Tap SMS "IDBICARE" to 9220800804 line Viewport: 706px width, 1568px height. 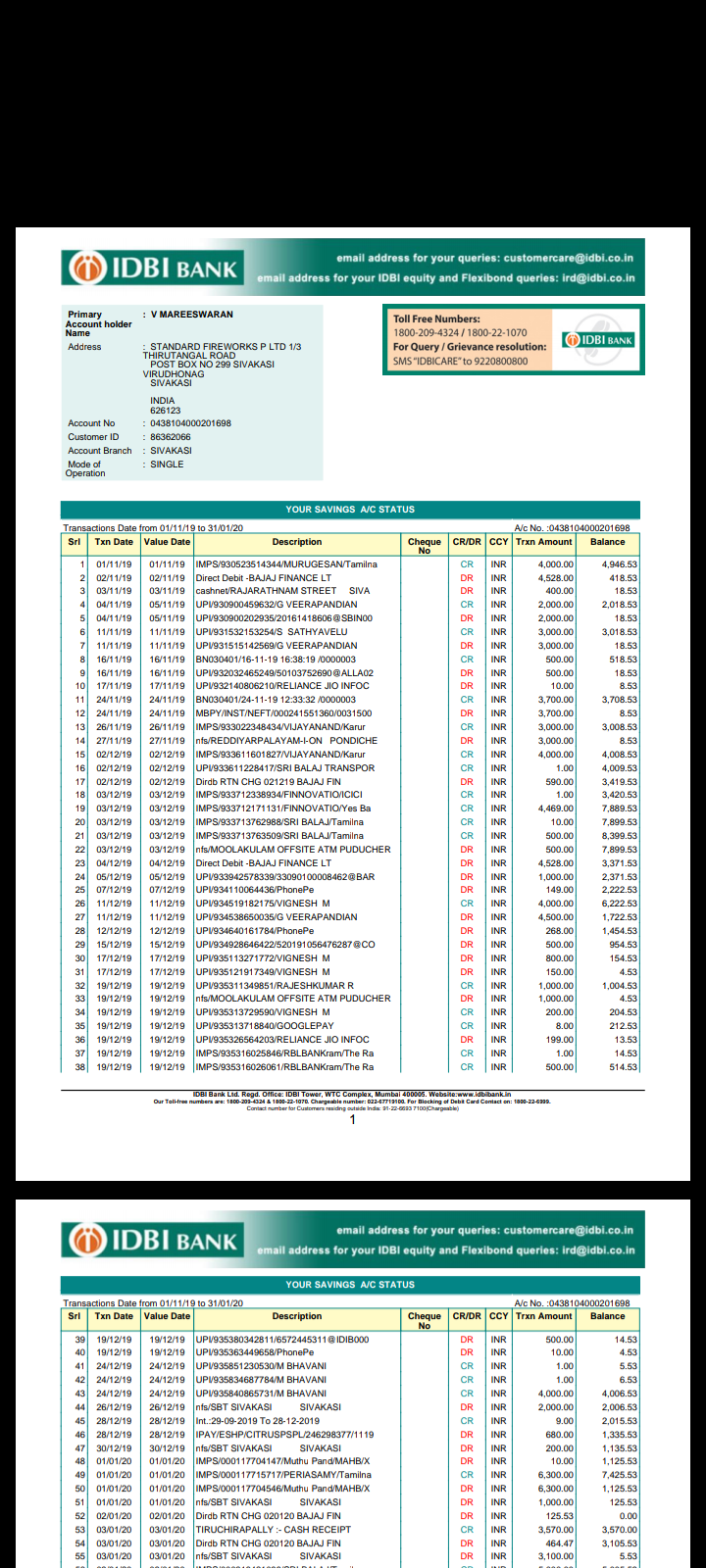(x=460, y=361)
